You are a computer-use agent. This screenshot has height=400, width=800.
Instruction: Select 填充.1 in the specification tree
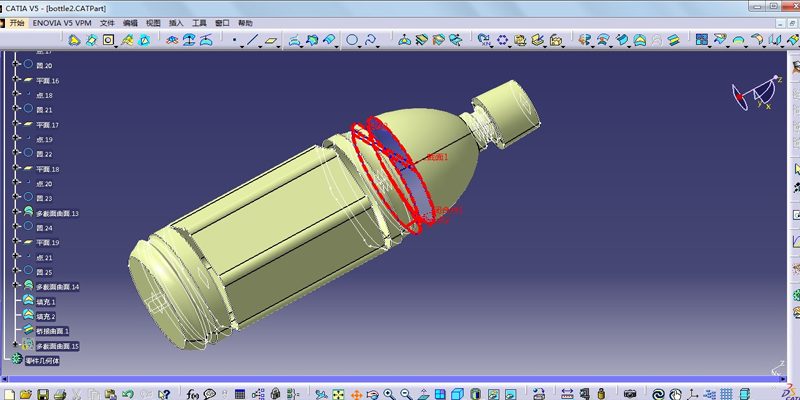point(46,301)
